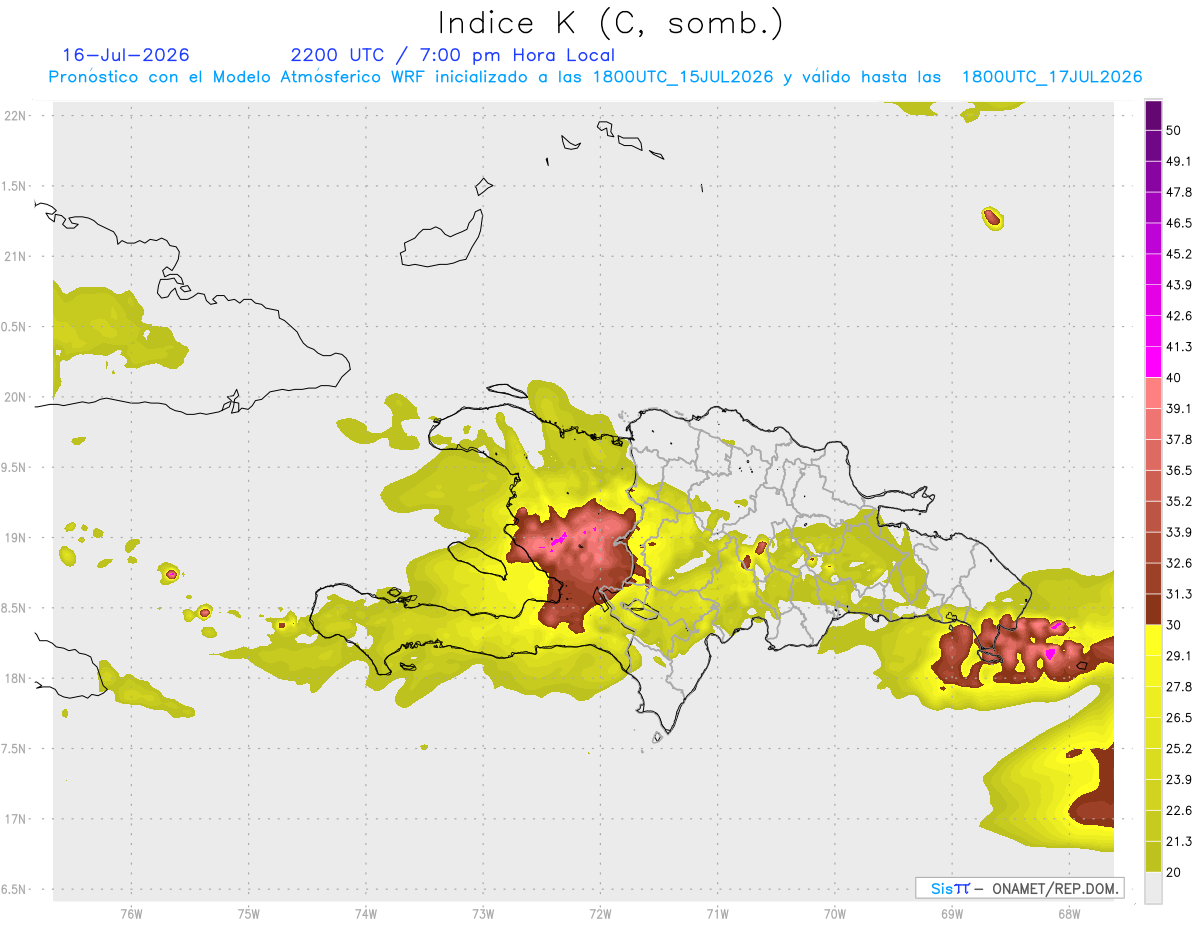The width and height of the screenshot is (1200, 927).
Task: Click the bright yellow colorbar swatch between 29.1 and 30
Action: pos(1153,640)
